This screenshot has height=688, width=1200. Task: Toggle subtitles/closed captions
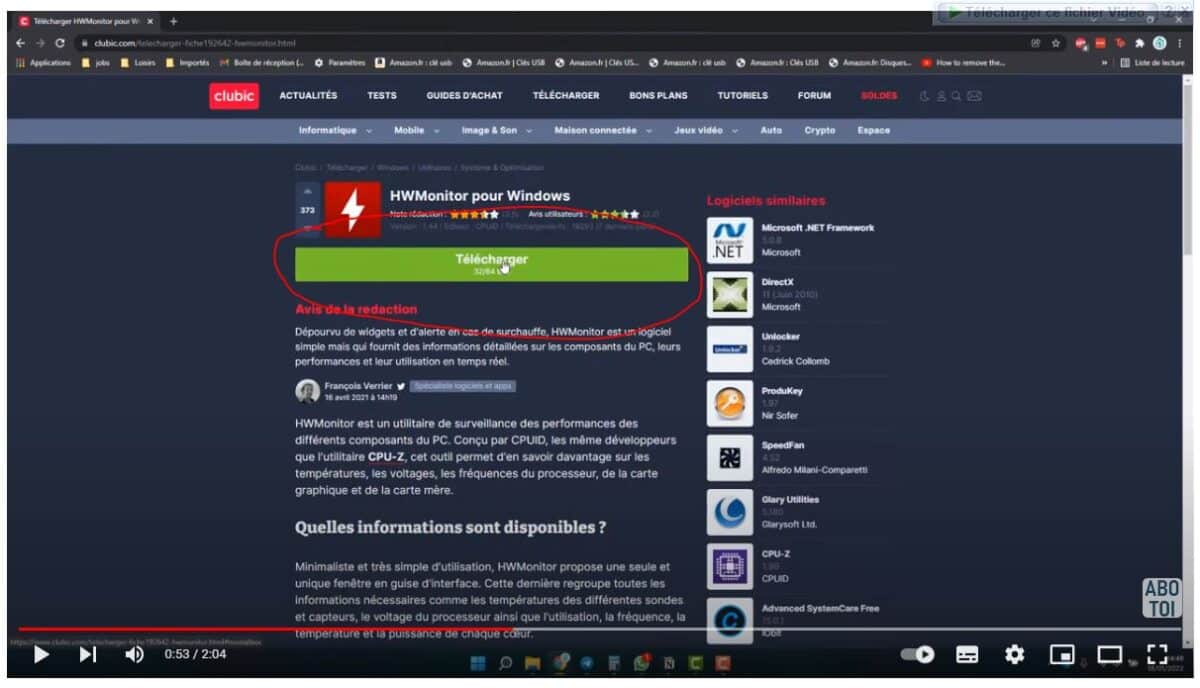[967, 654]
